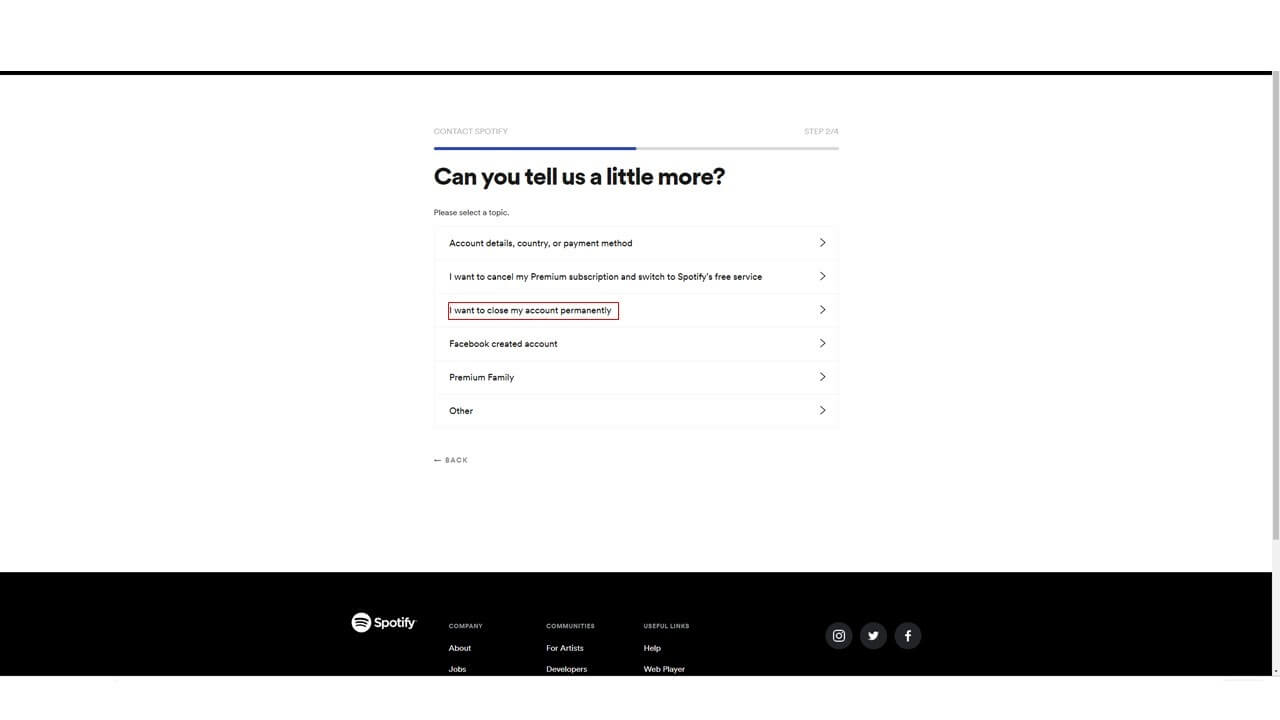Select Premium Family topic
1280x720 pixels.
[636, 377]
